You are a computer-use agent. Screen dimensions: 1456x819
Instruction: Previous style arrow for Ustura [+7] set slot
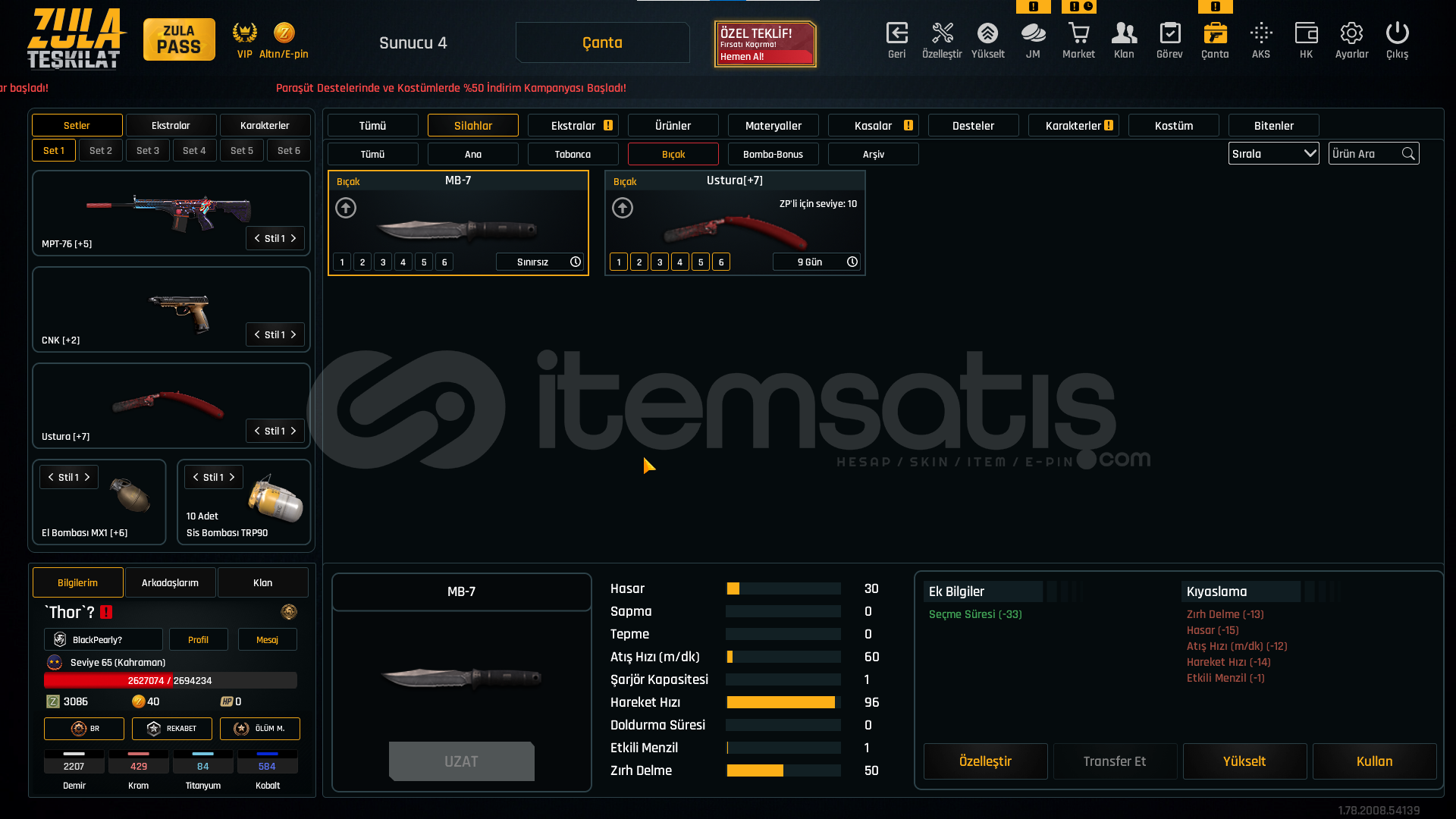[257, 431]
